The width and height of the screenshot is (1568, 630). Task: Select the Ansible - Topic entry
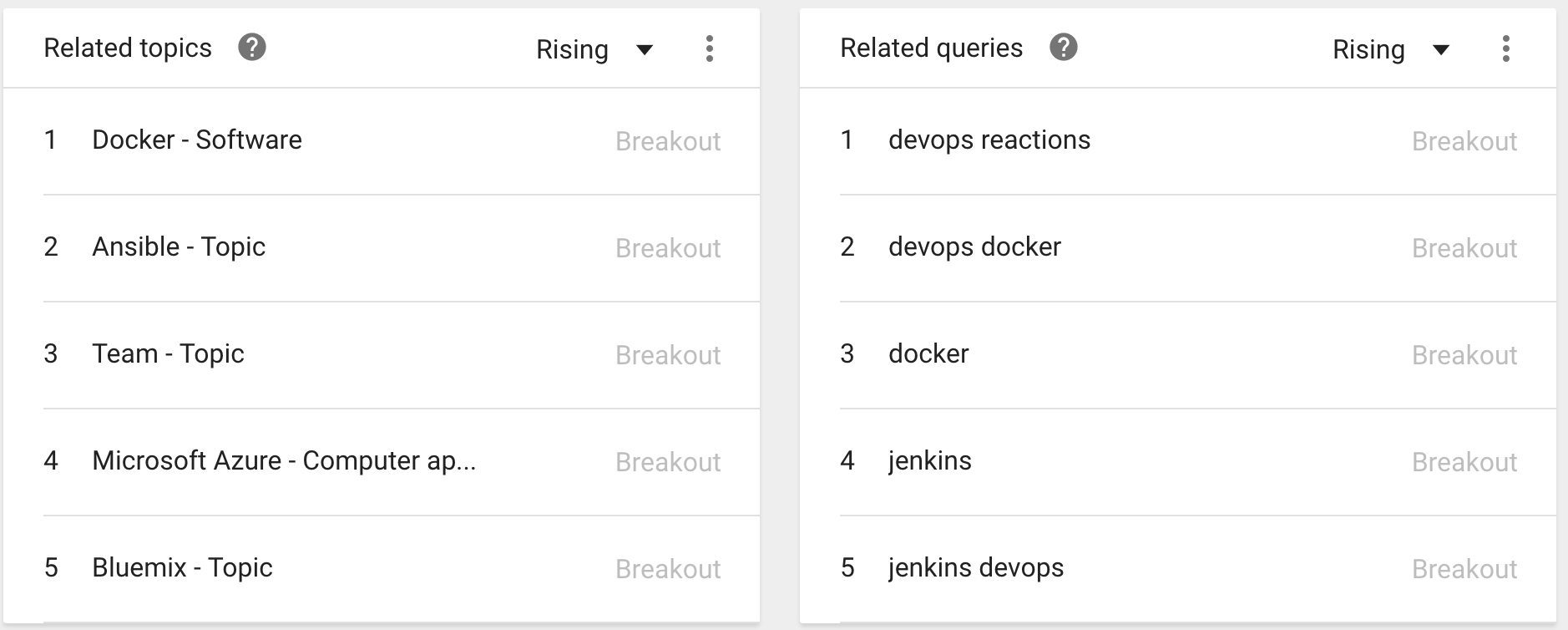coord(179,247)
